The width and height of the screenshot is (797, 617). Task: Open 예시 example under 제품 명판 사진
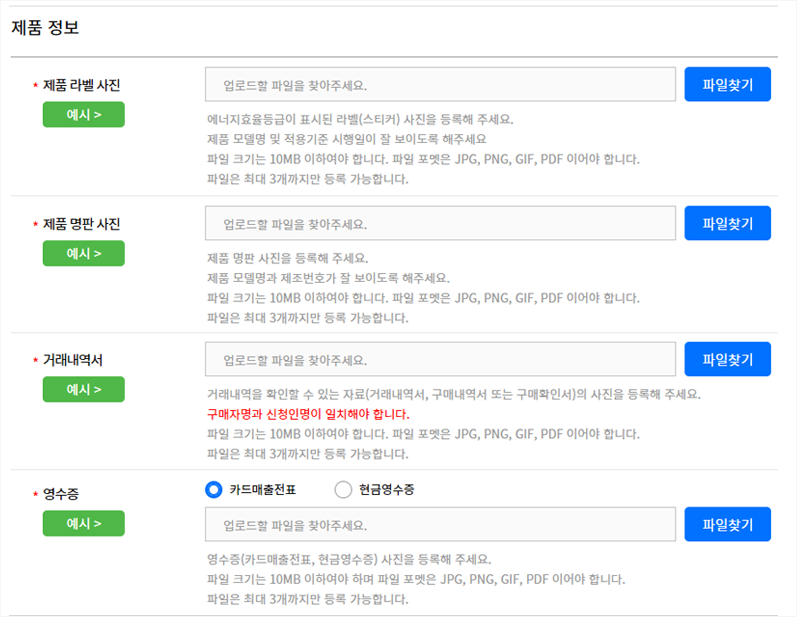[84, 253]
